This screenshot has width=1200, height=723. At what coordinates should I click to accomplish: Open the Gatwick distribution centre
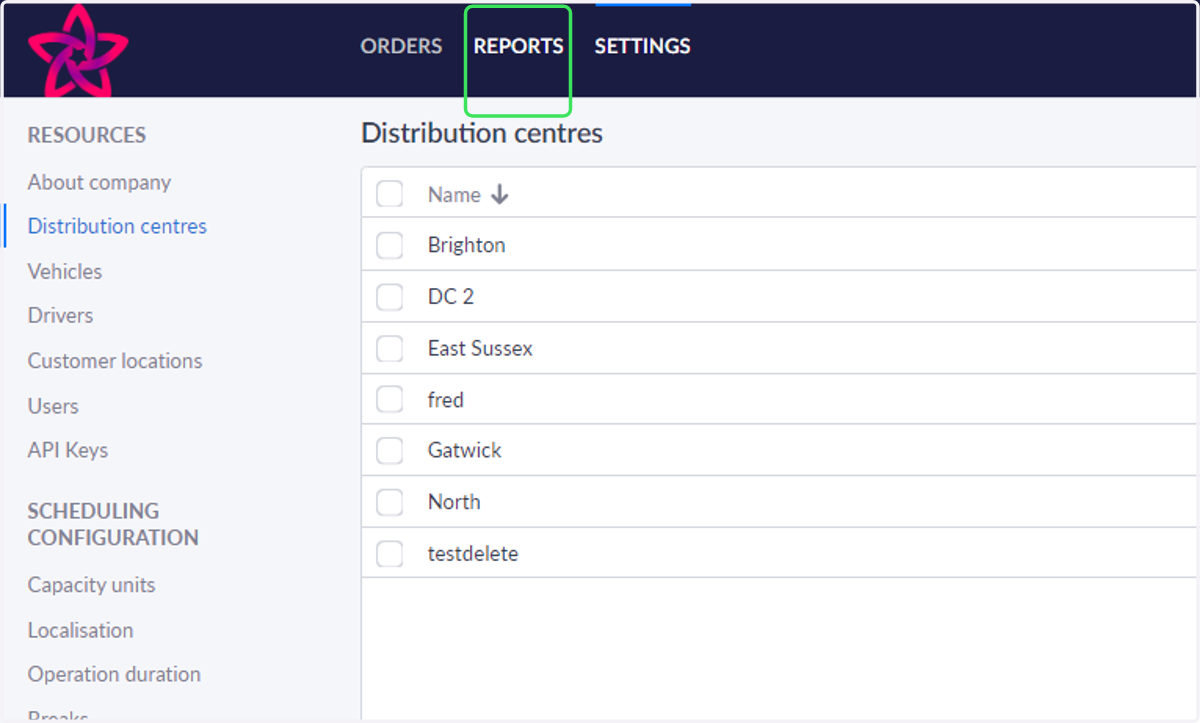[x=464, y=450]
